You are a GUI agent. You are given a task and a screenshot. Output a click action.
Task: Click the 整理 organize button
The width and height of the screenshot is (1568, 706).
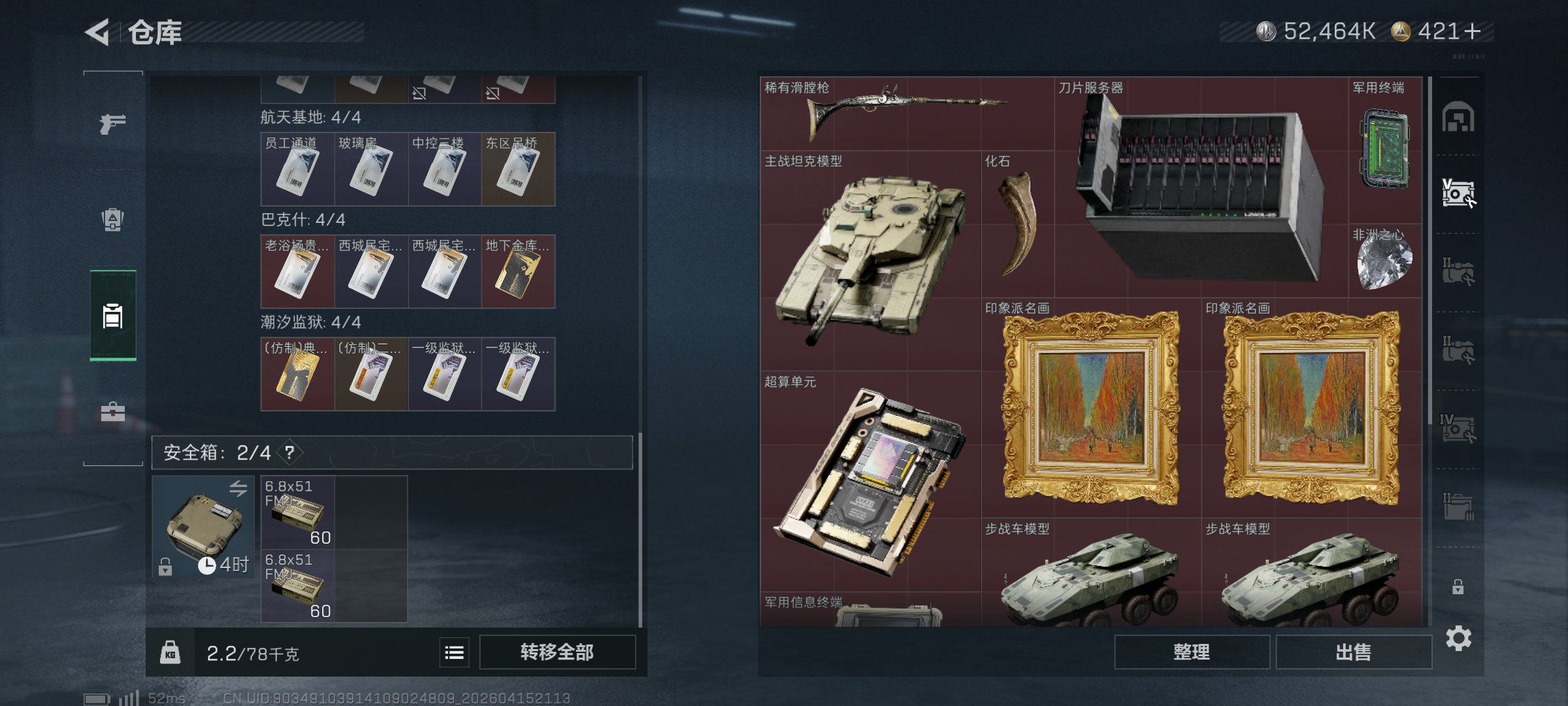pyautogui.click(x=1192, y=652)
